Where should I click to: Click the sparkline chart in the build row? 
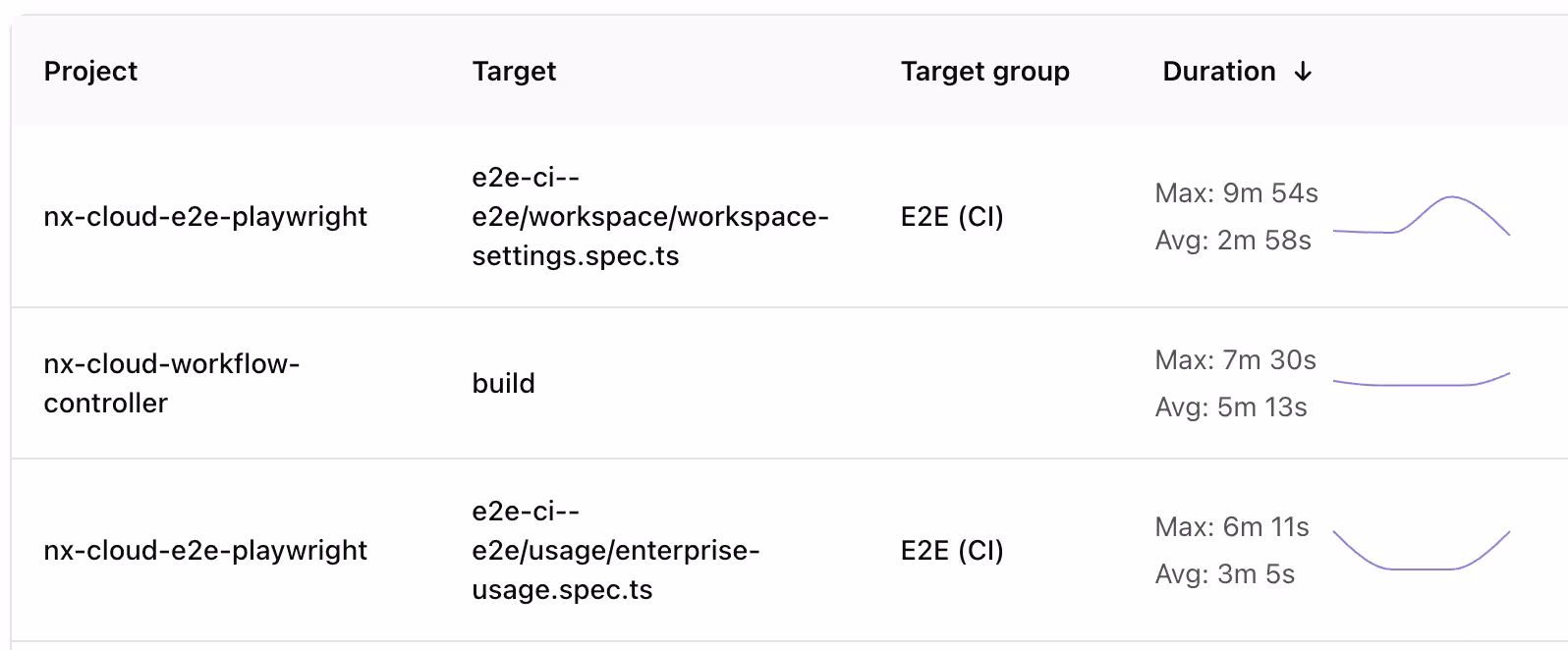[1423, 381]
